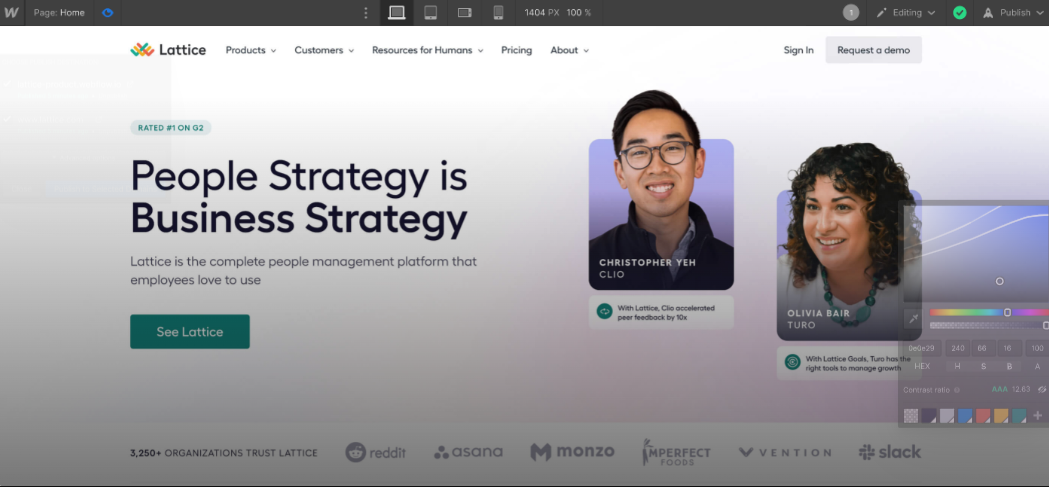Click the HEX color mode label

point(922,367)
